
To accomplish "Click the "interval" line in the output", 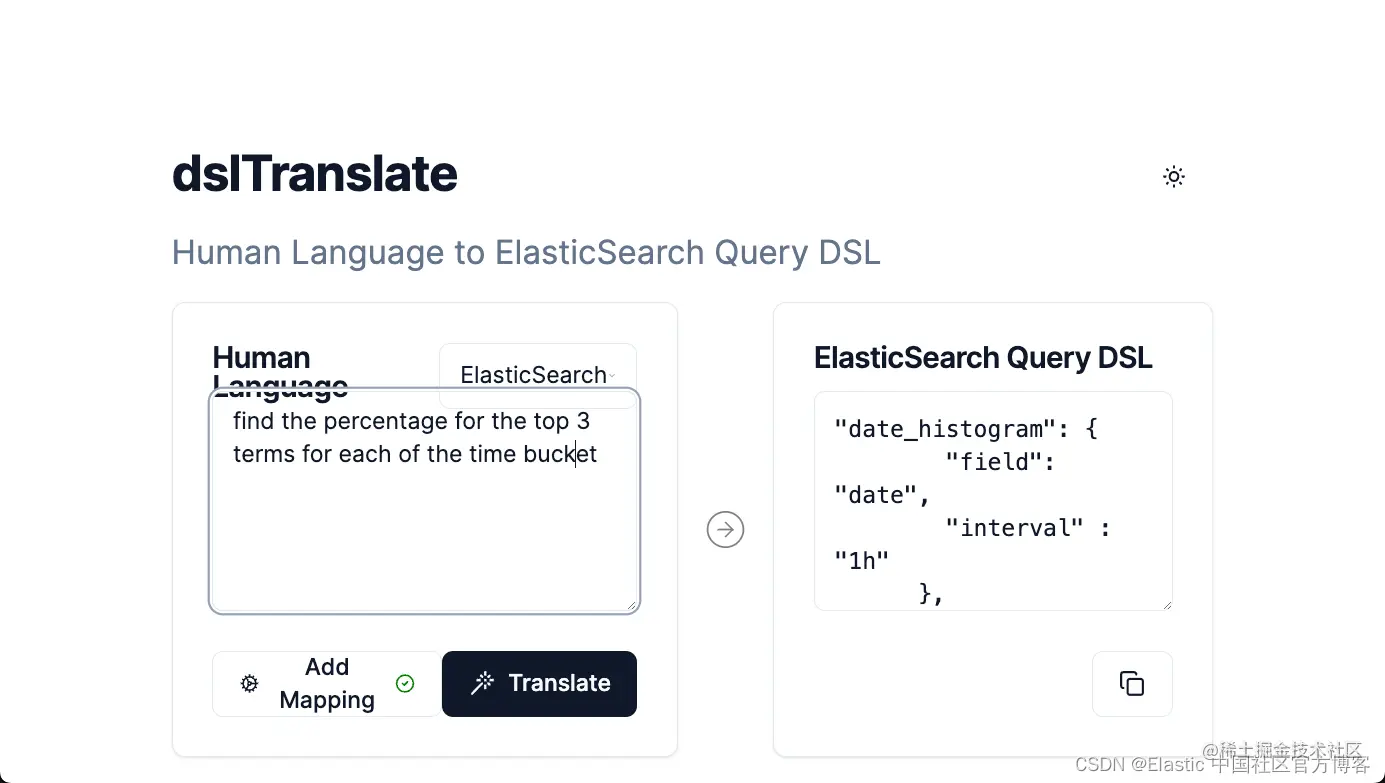I will (1027, 528).
